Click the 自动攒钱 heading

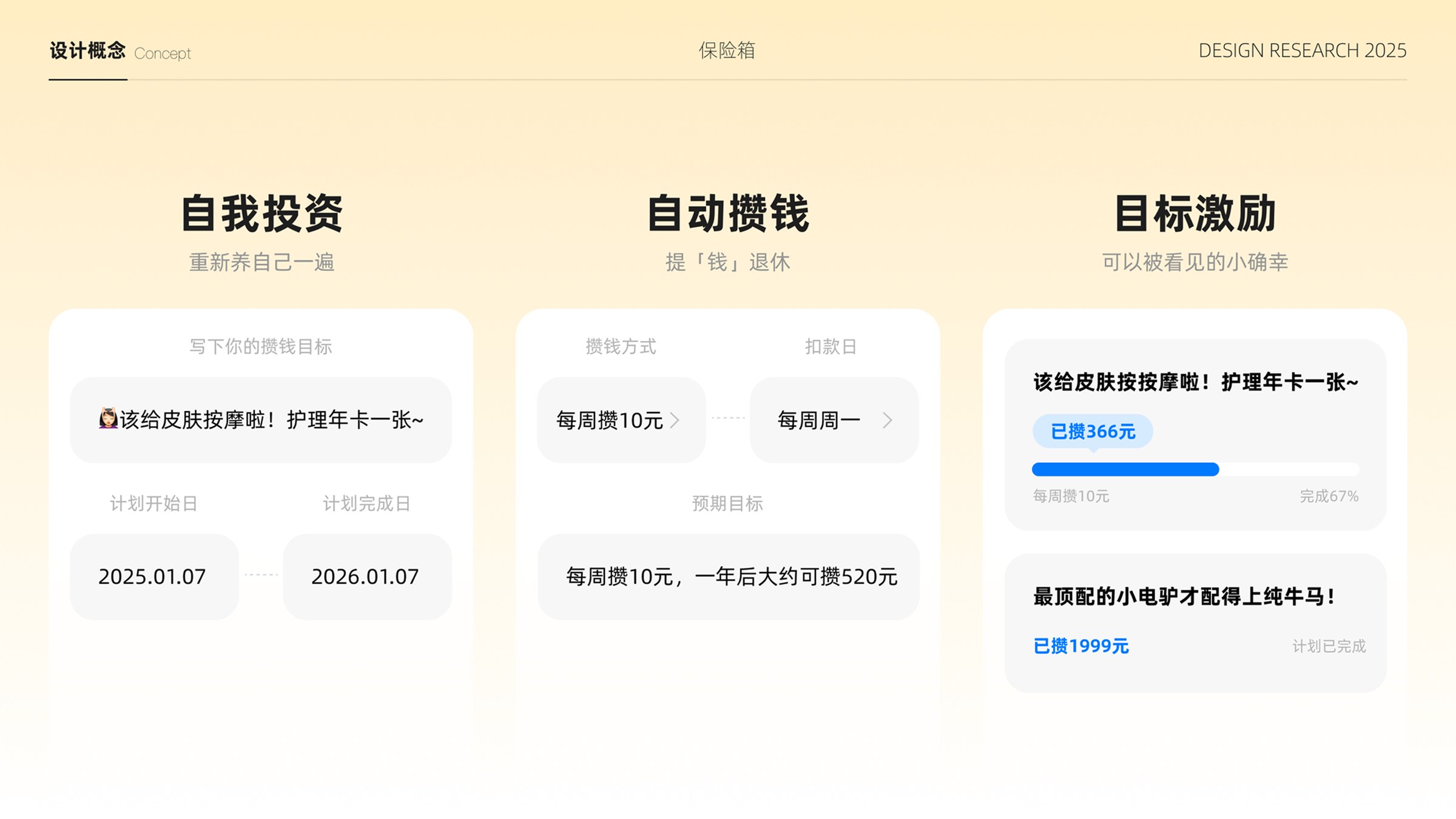(728, 214)
